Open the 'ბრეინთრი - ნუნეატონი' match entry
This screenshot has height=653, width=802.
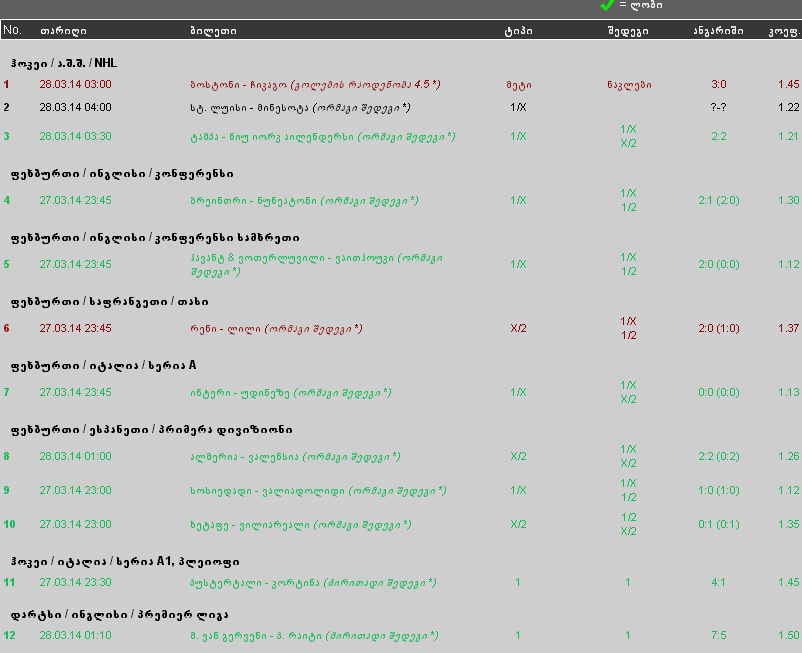point(304,200)
